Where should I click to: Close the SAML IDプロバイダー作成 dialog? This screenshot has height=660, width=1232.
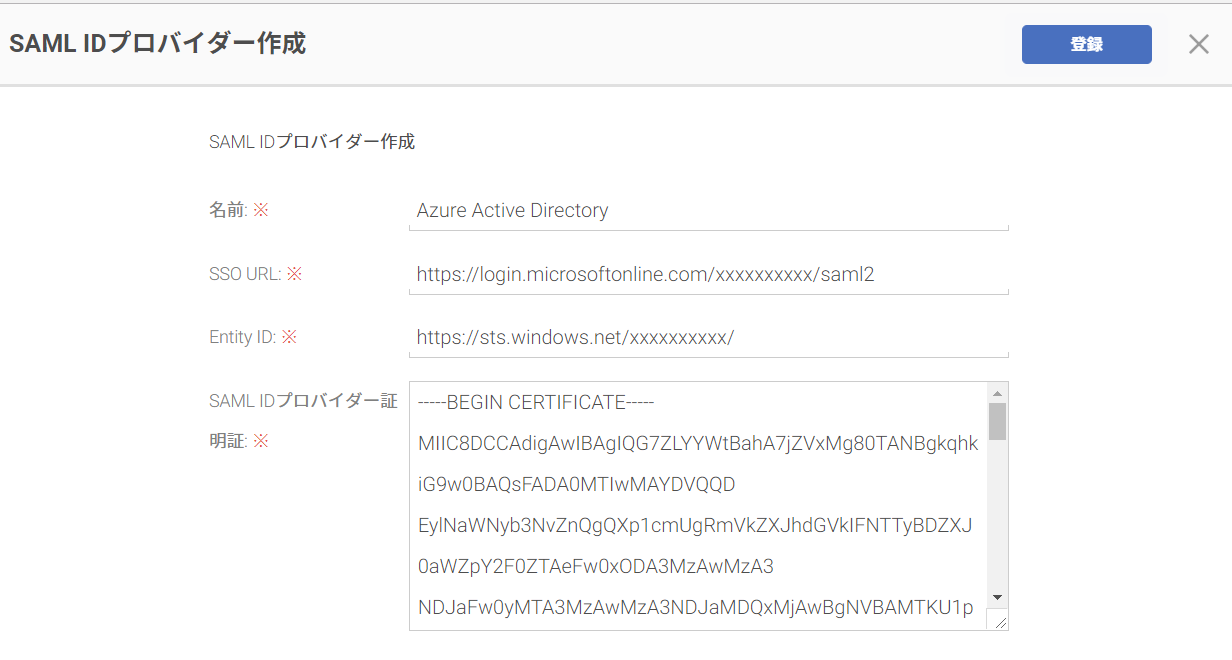click(x=1199, y=44)
